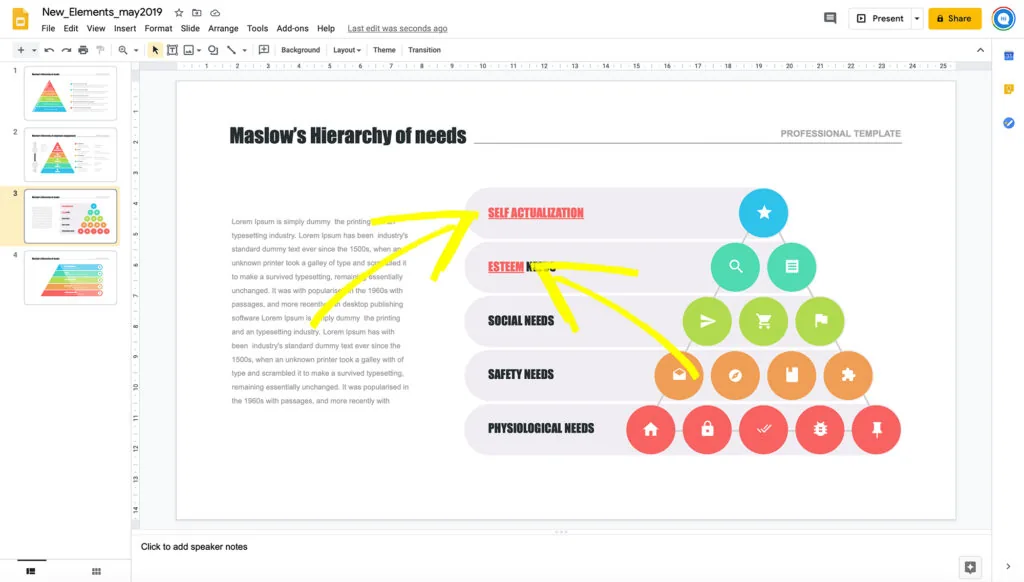Click the Background button
The width and height of the screenshot is (1024, 582).
[300, 50]
